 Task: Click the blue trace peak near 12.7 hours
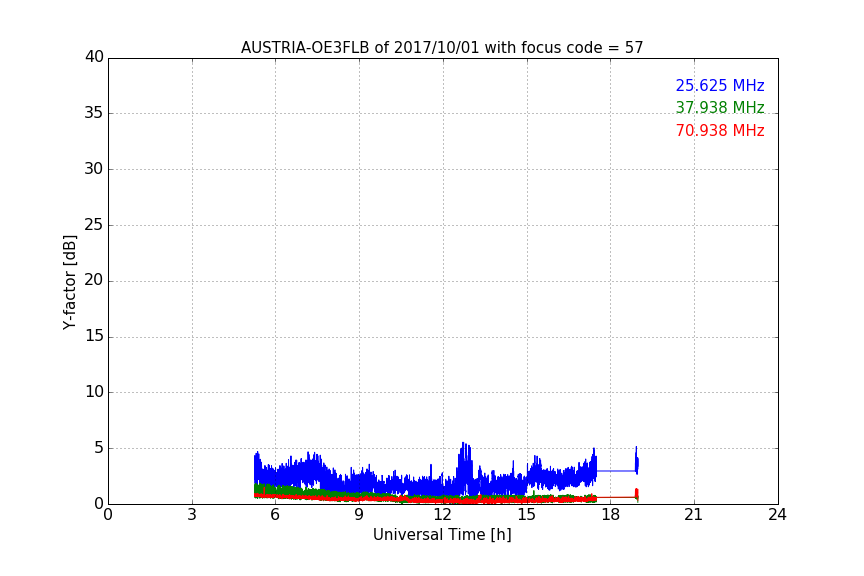[464, 445]
